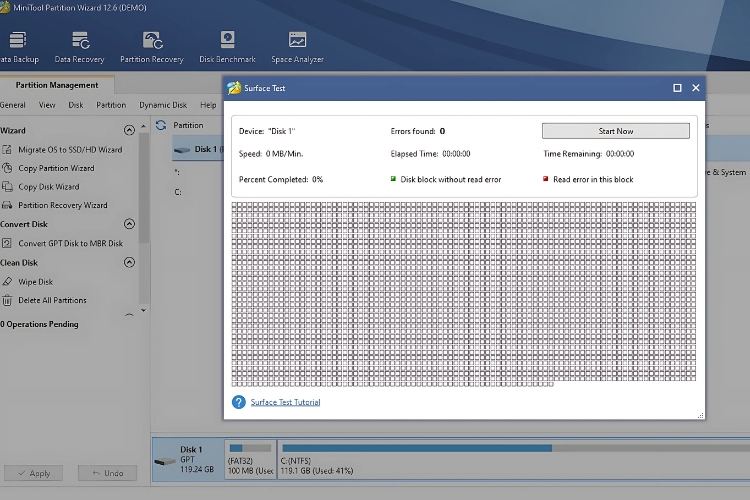Image resolution: width=750 pixels, height=500 pixels.
Task: Select the Wipe Disk option
Action: pos(35,282)
